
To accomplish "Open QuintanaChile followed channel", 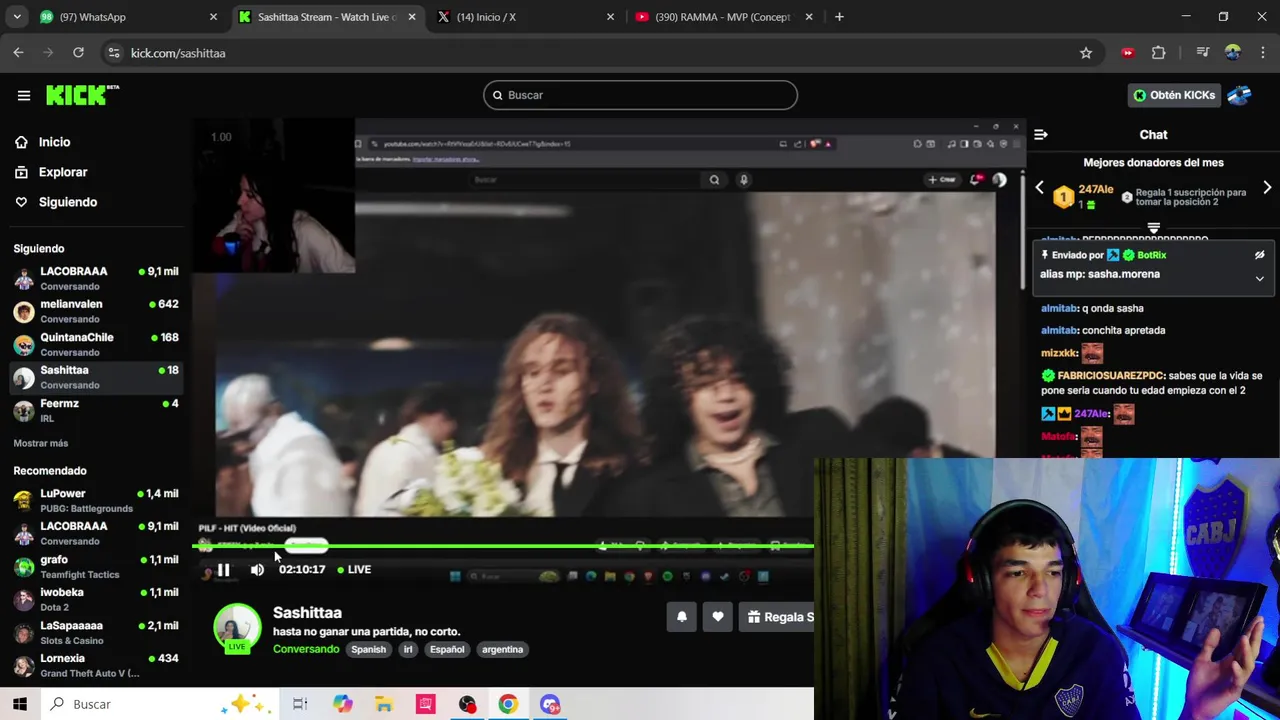I will (x=96, y=344).
